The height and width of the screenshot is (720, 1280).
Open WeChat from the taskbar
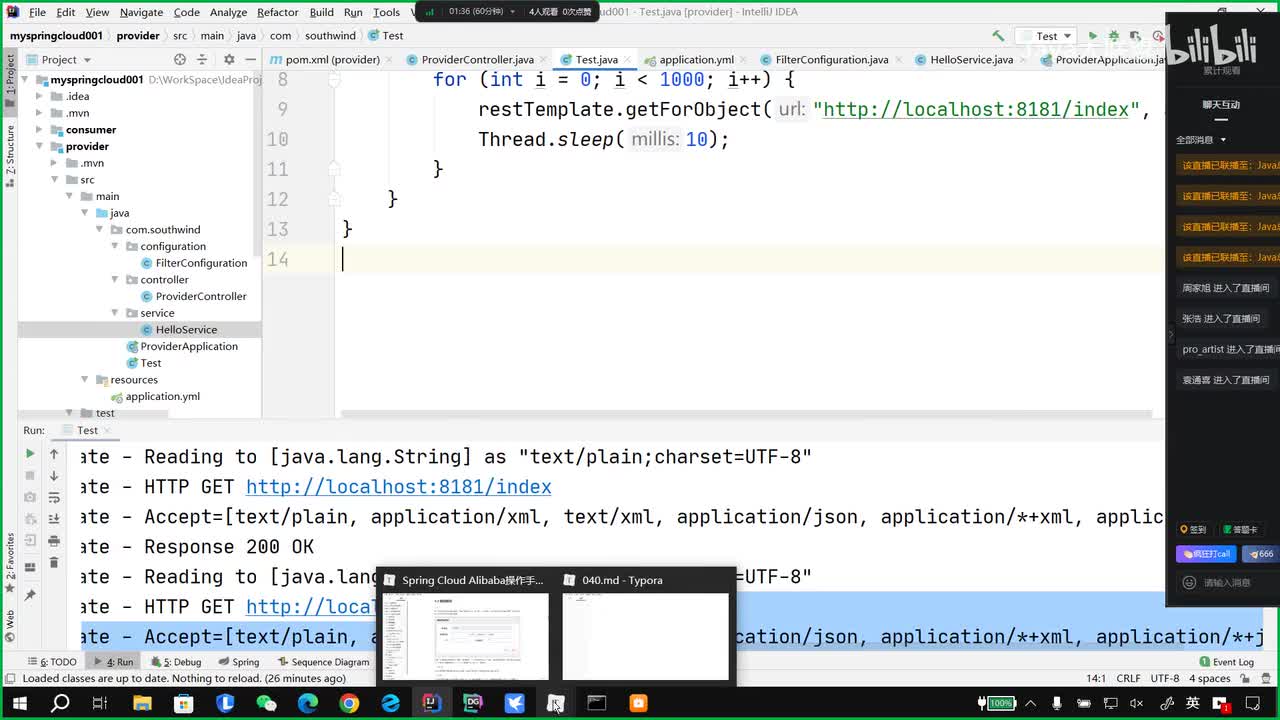(266, 703)
